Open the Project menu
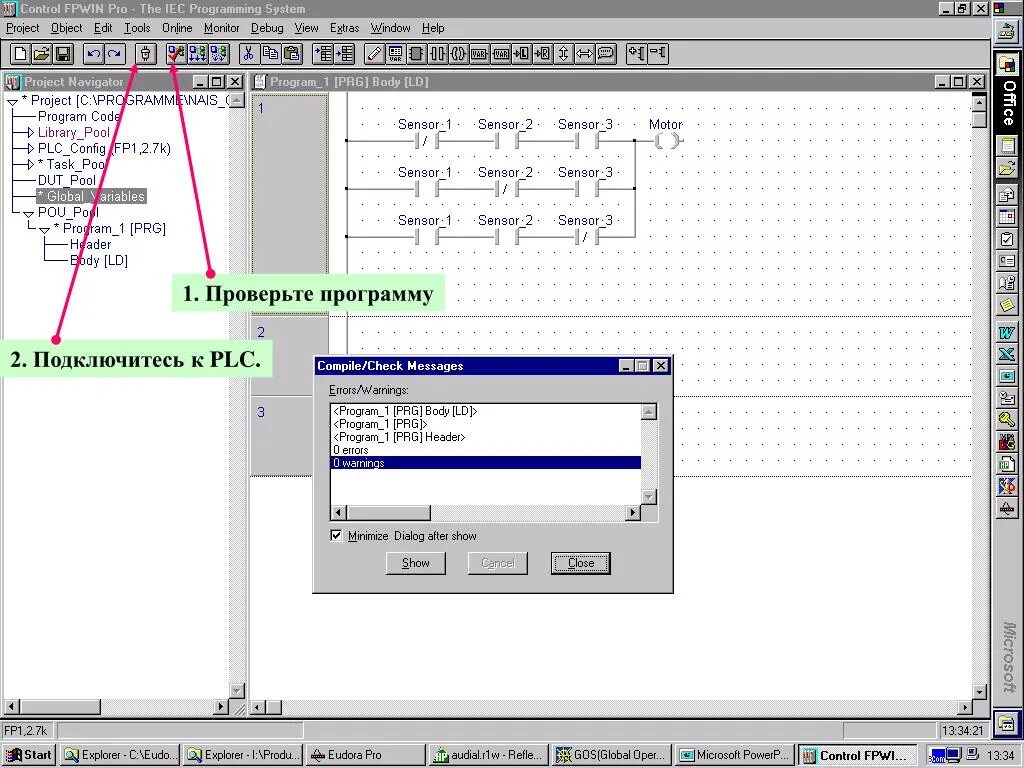This screenshot has width=1024, height=768. click(x=23, y=28)
